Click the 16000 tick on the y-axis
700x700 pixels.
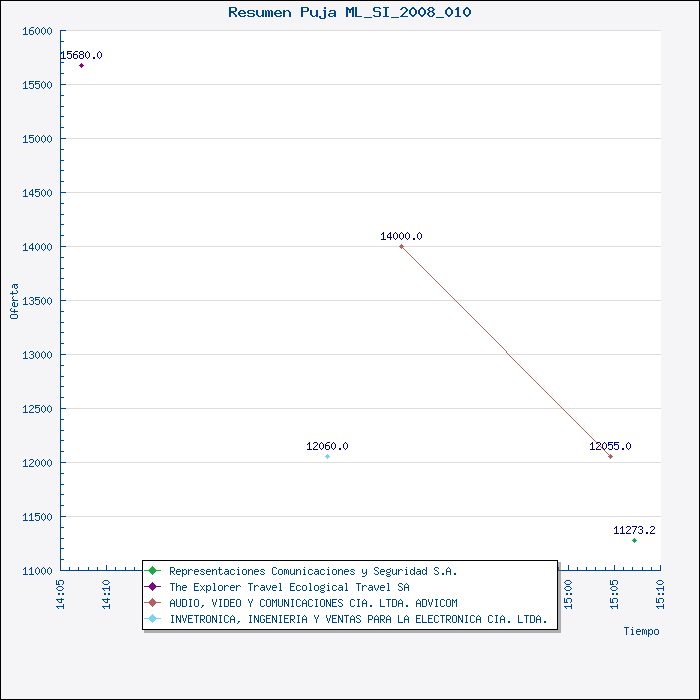click(36, 31)
